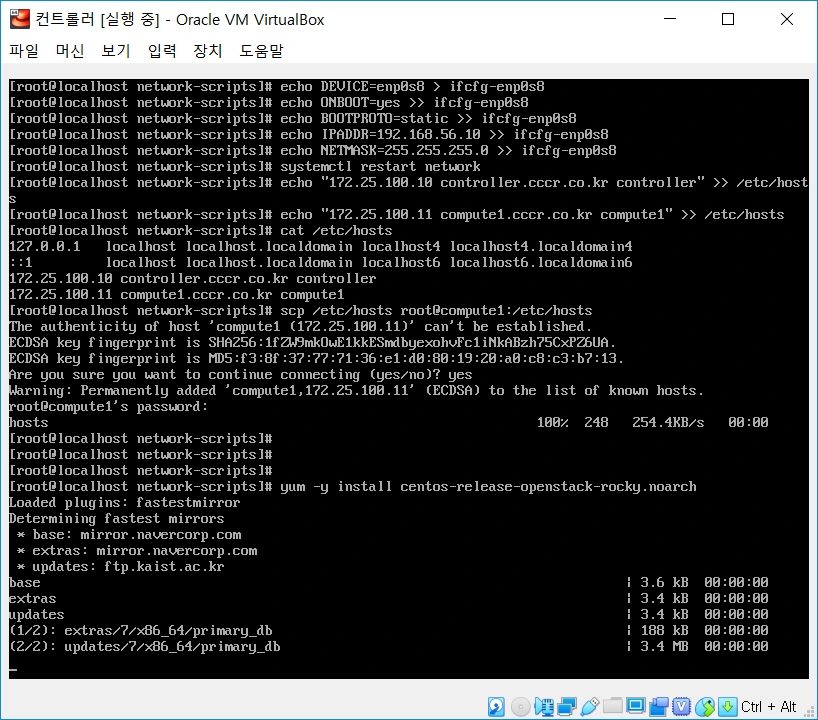Screen dimensions: 818x720
Task: Open the 도움말 menu
Action: [x=261, y=51]
